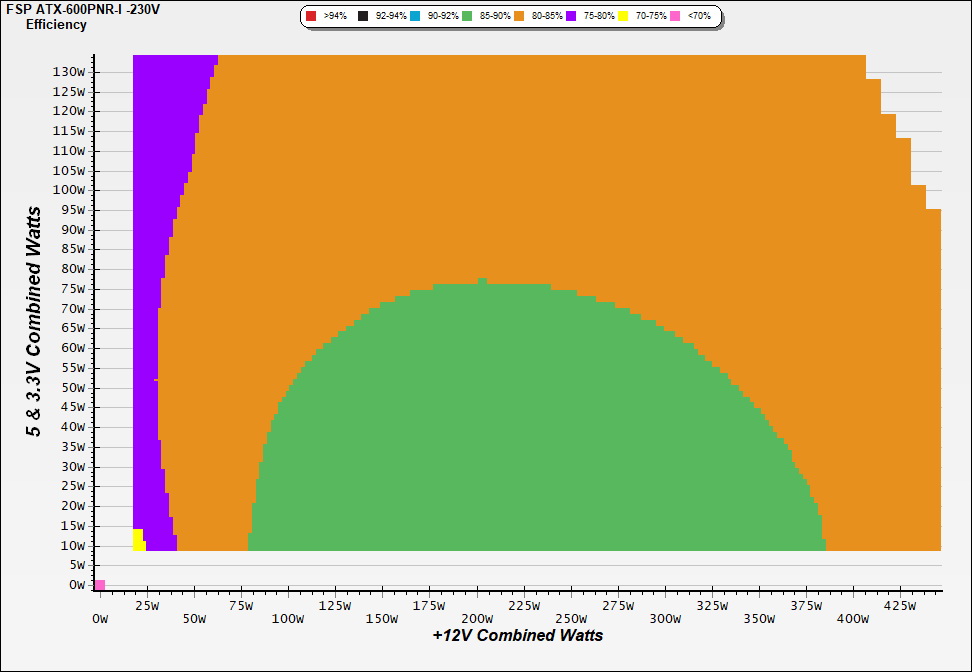Click the +12V Combined Watts axis title

coord(518,635)
